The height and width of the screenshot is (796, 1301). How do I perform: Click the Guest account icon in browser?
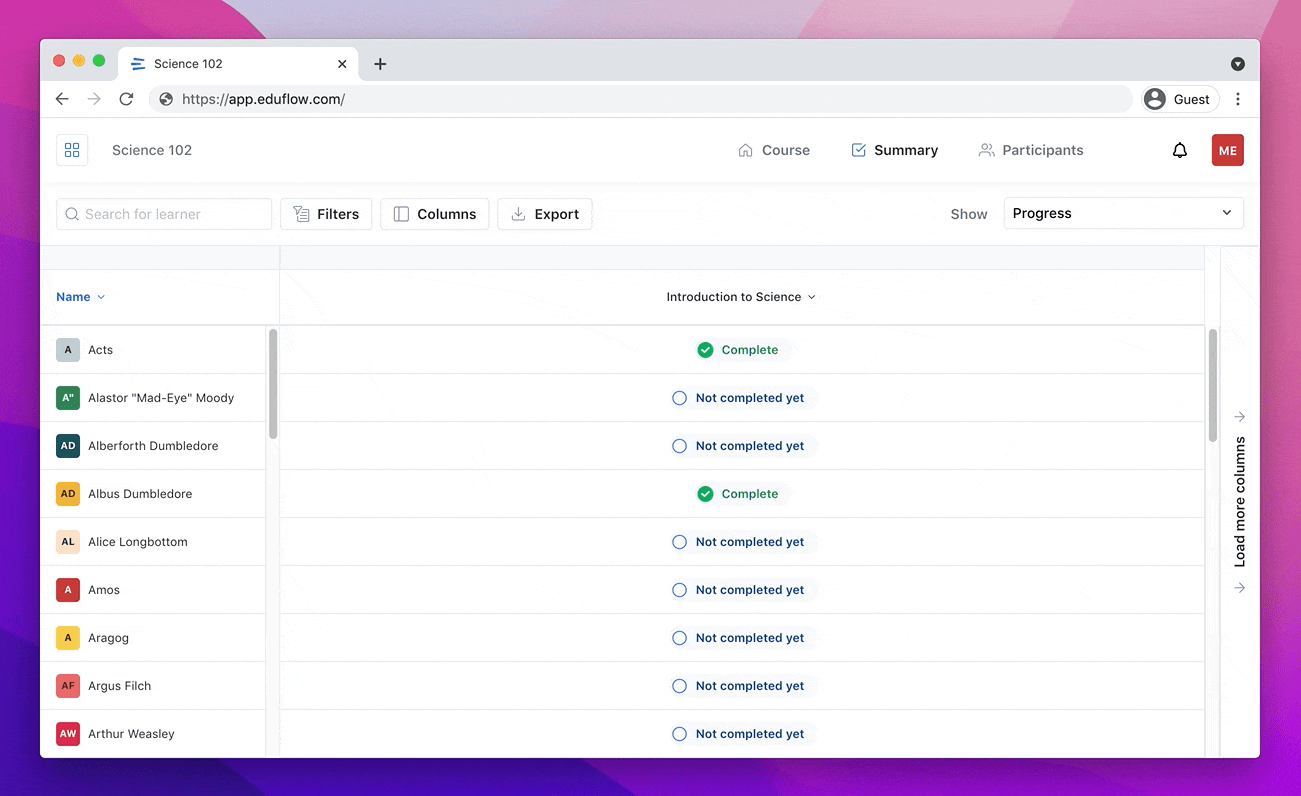pos(1154,99)
